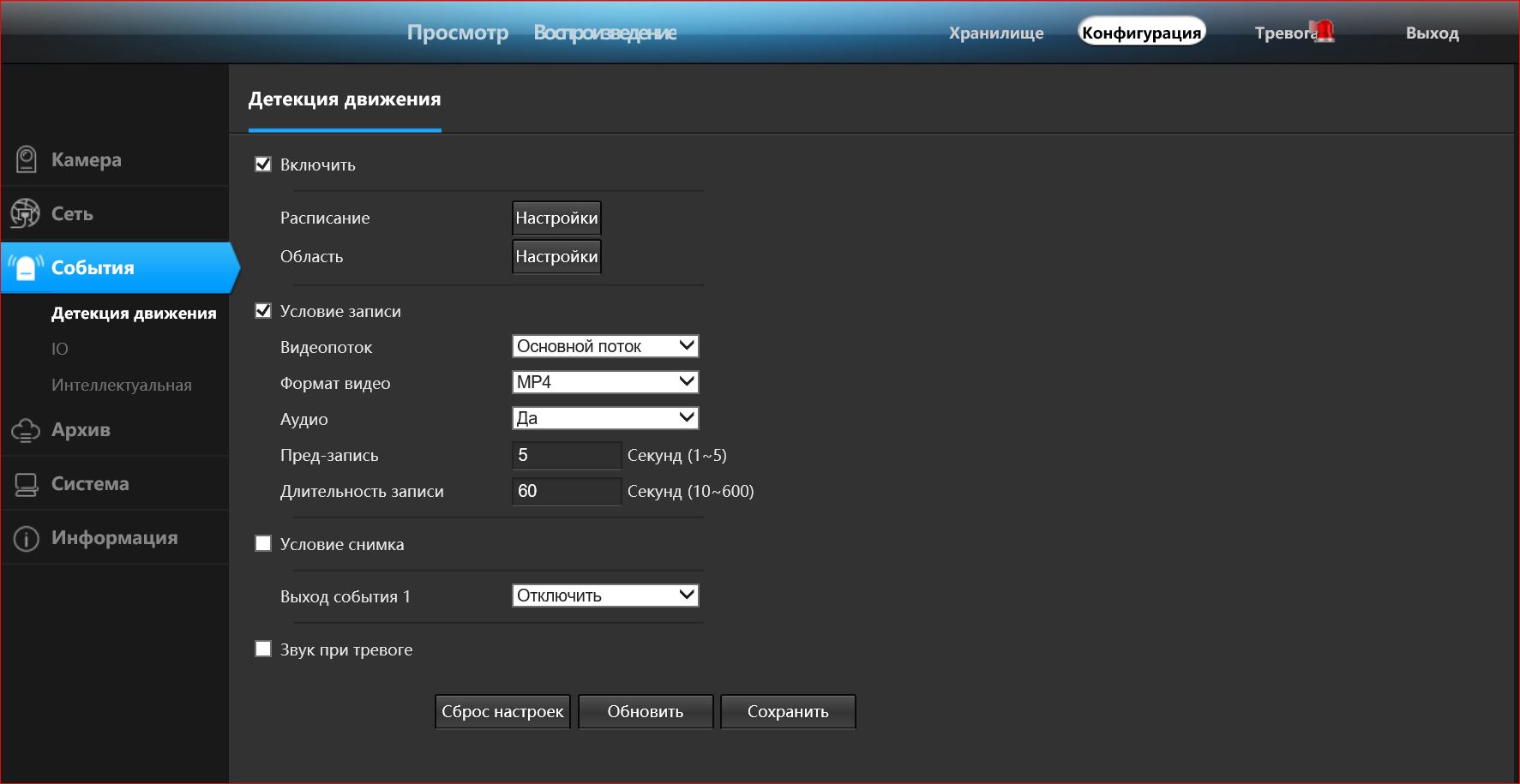Click the Events alarm bell icon
This screenshot has width=1520, height=784.
27,267
